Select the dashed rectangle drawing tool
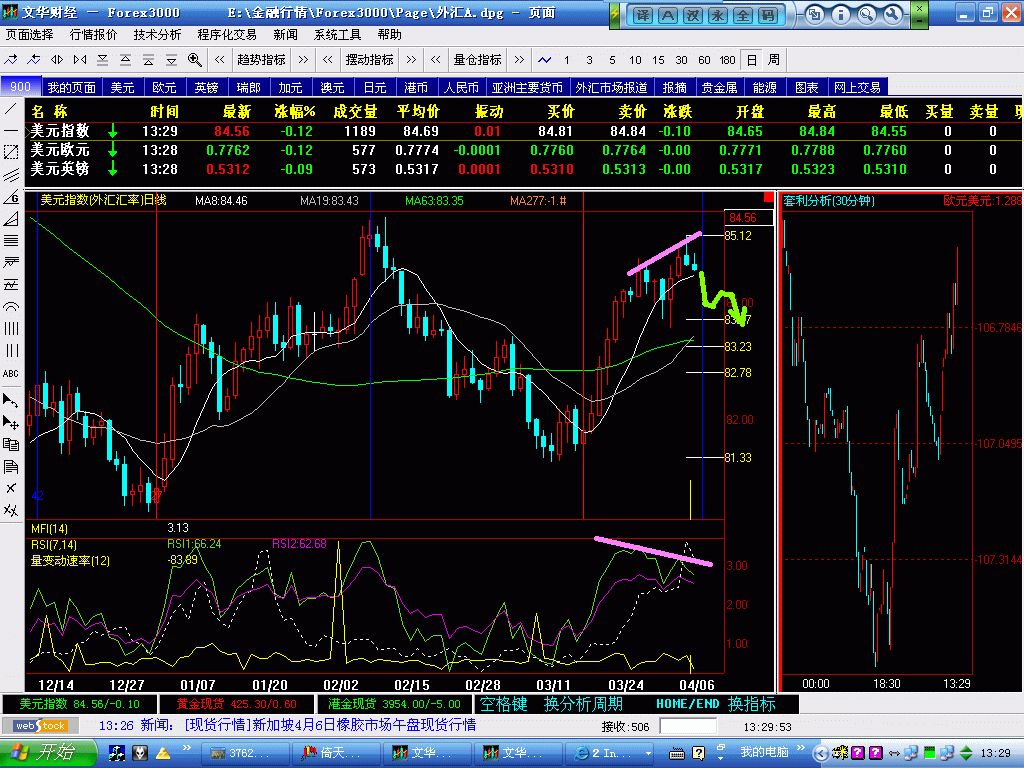The height and width of the screenshot is (768, 1024). (11, 153)
